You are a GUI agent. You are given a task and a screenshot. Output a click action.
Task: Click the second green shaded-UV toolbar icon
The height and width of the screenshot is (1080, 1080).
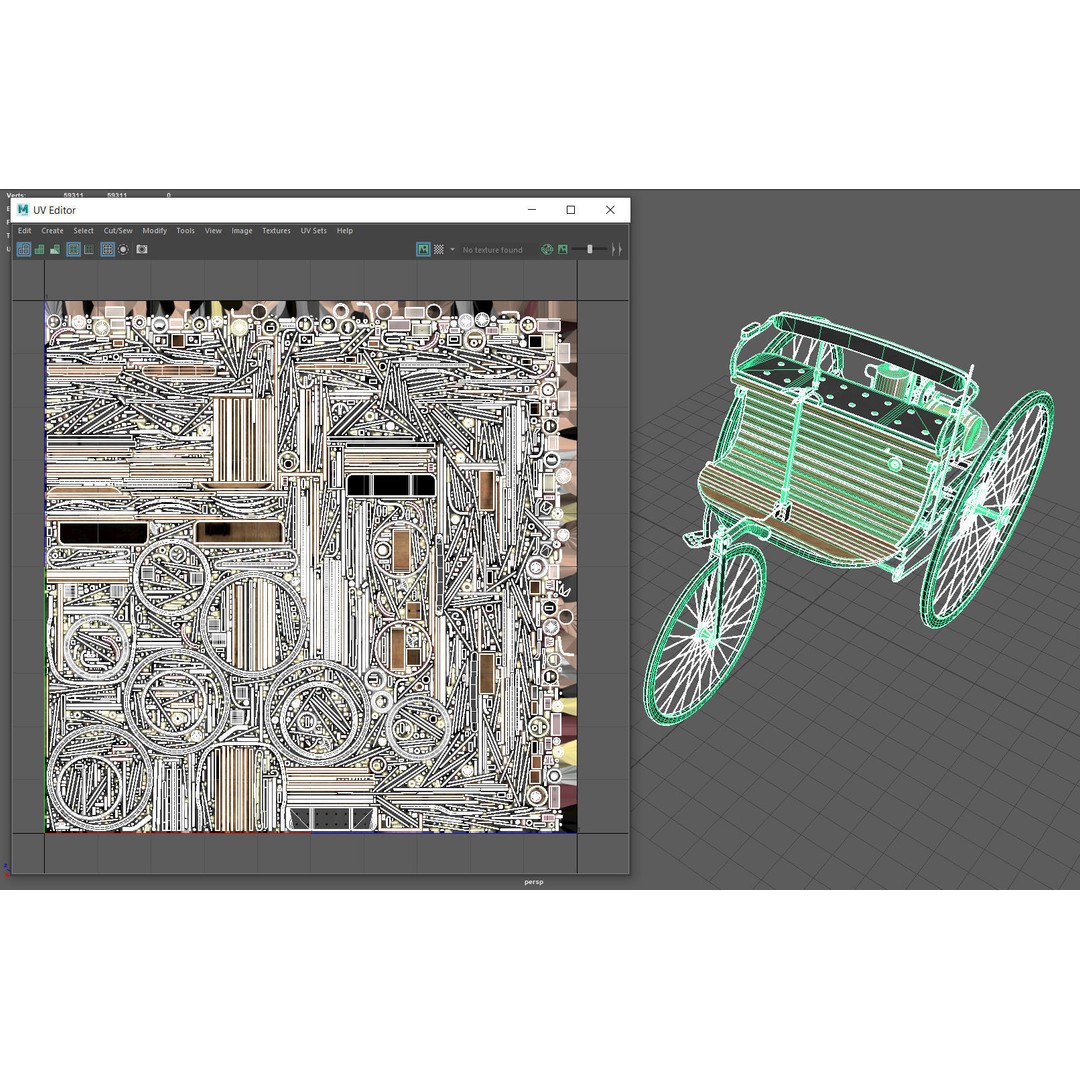40,249
